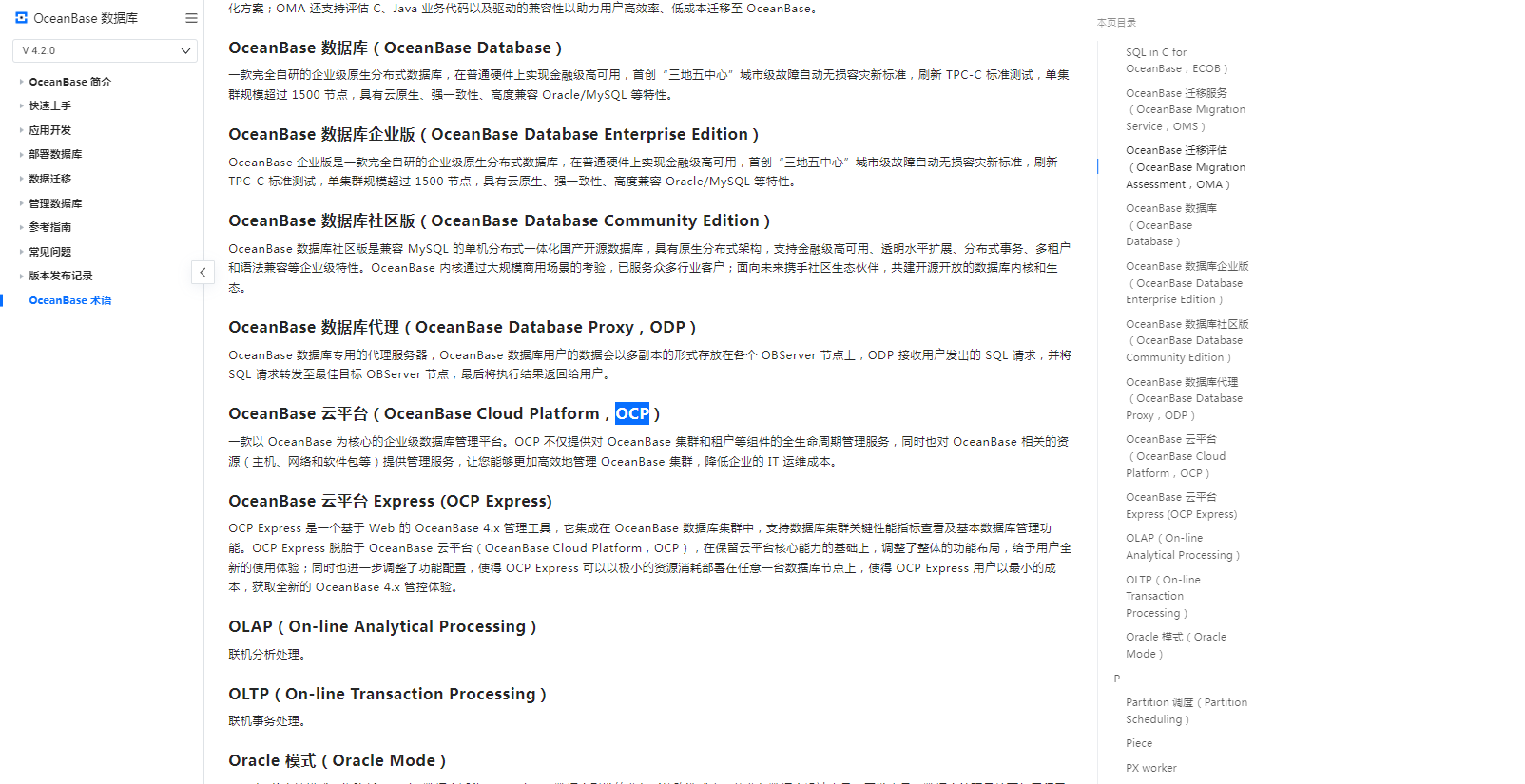
Task: Click heading OceanBase 数据库企业版 Enterprise Edition
Action: 493,134
